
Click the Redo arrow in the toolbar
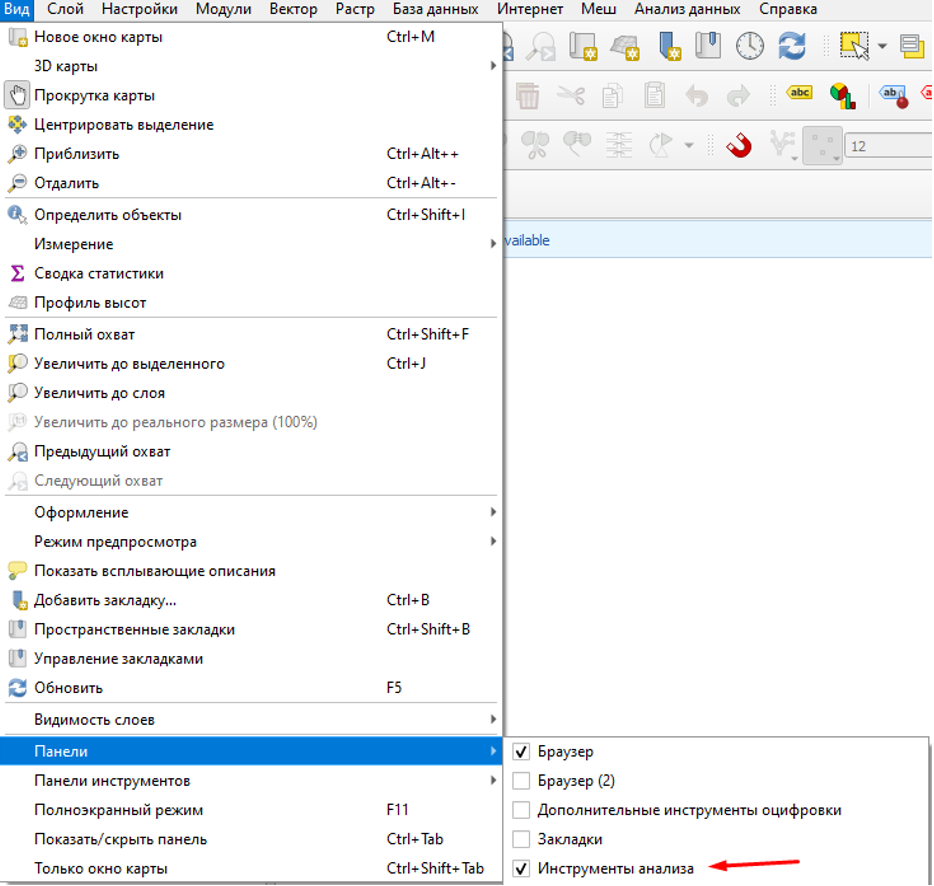tap(738, 96)
